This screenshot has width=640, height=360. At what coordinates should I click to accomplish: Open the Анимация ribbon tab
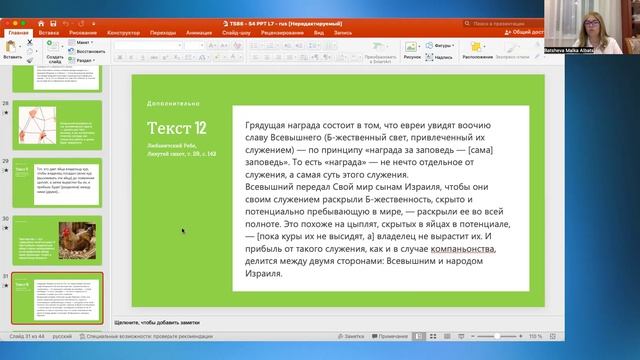click(199, 33)
